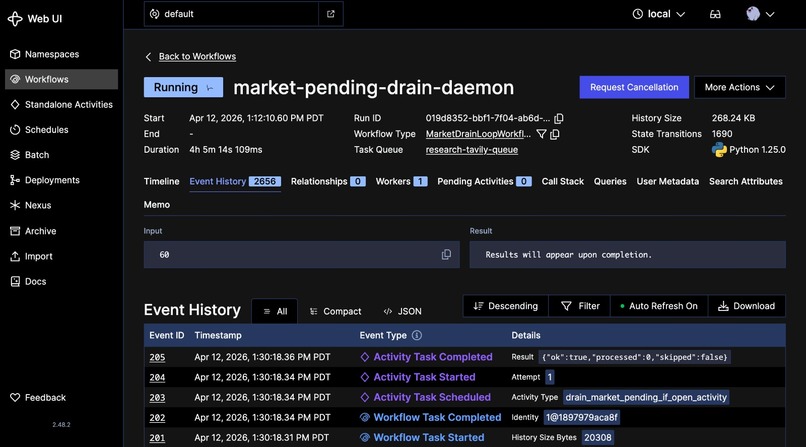Open the user avatar menu
Image resolution: width=806 pixels, height=447 pixels.
(760, 14)
